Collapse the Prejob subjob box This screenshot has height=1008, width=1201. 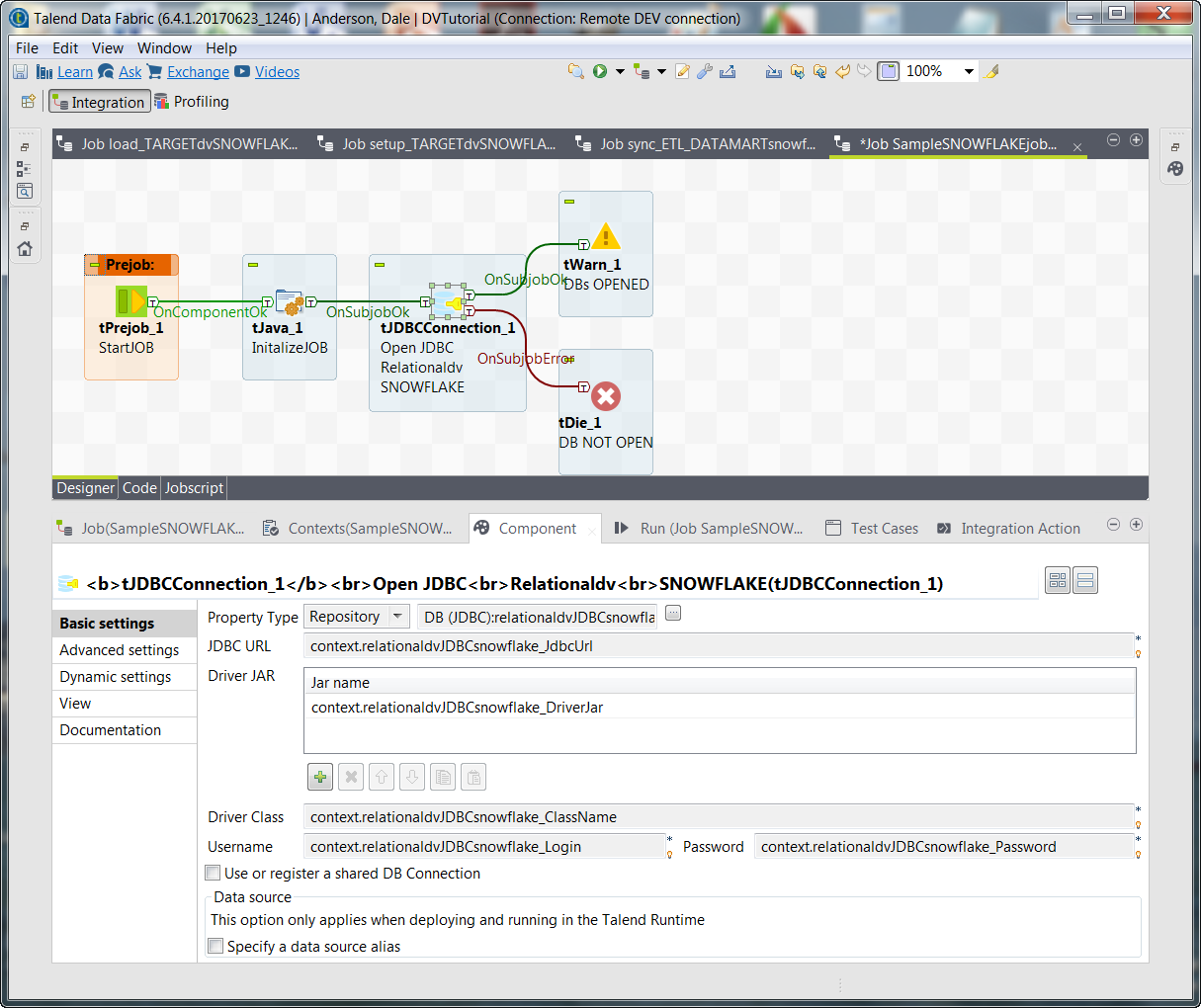click(95, 265)
